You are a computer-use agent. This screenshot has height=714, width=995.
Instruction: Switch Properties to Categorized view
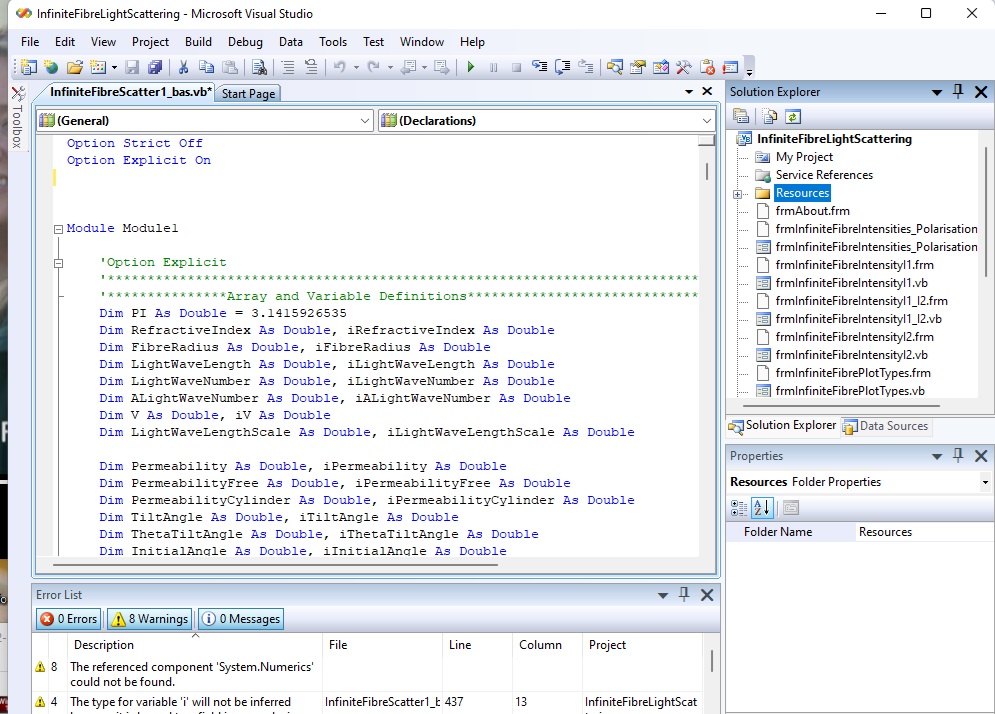point(739,507)
